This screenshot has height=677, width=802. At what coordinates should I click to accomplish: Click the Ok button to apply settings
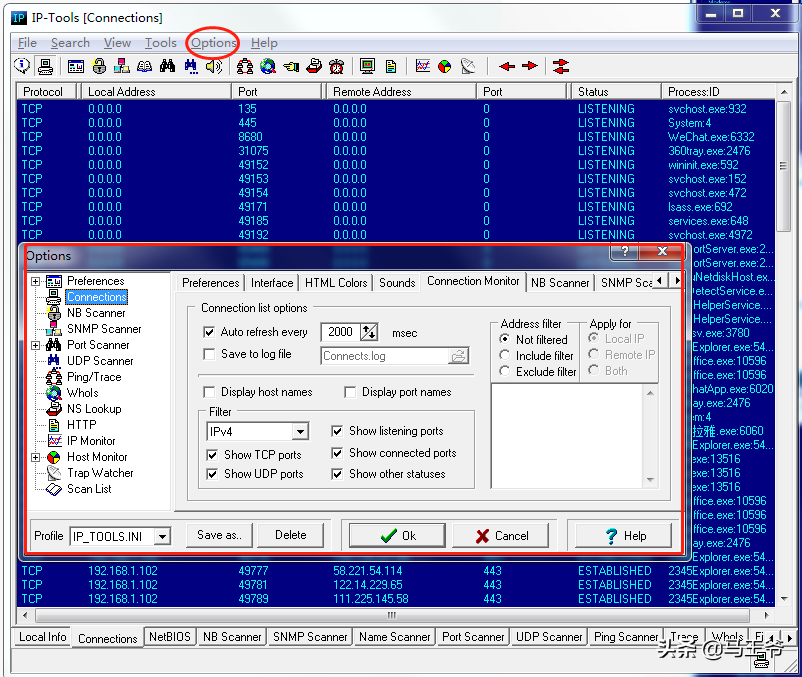(397, 535)
